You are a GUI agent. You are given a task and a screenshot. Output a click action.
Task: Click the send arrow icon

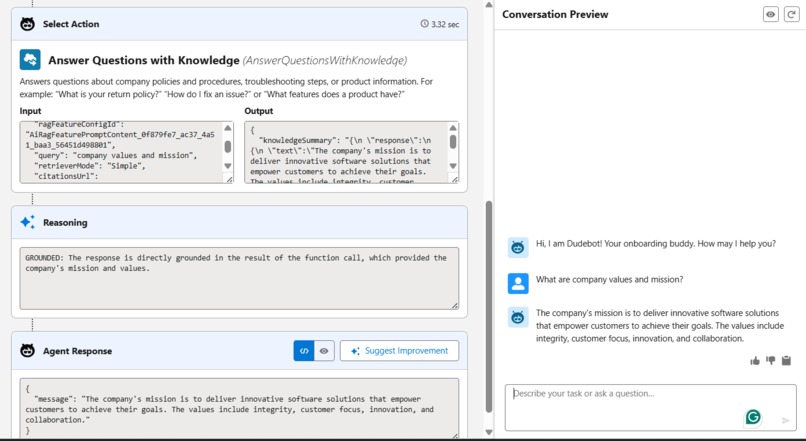tap(785, 420)
